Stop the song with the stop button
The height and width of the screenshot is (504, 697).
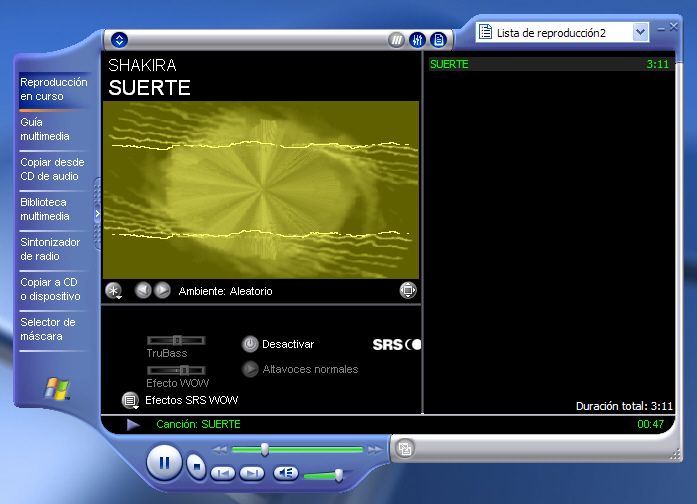(x=196, y=467)
